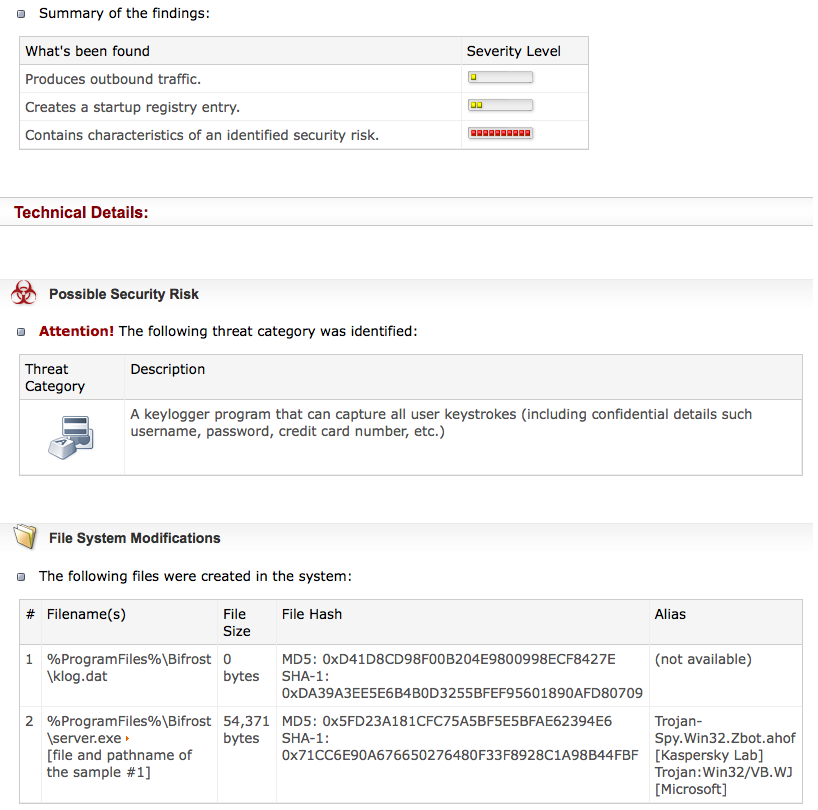
Task: Click the klog.dat filename cell
Action: 128,667
